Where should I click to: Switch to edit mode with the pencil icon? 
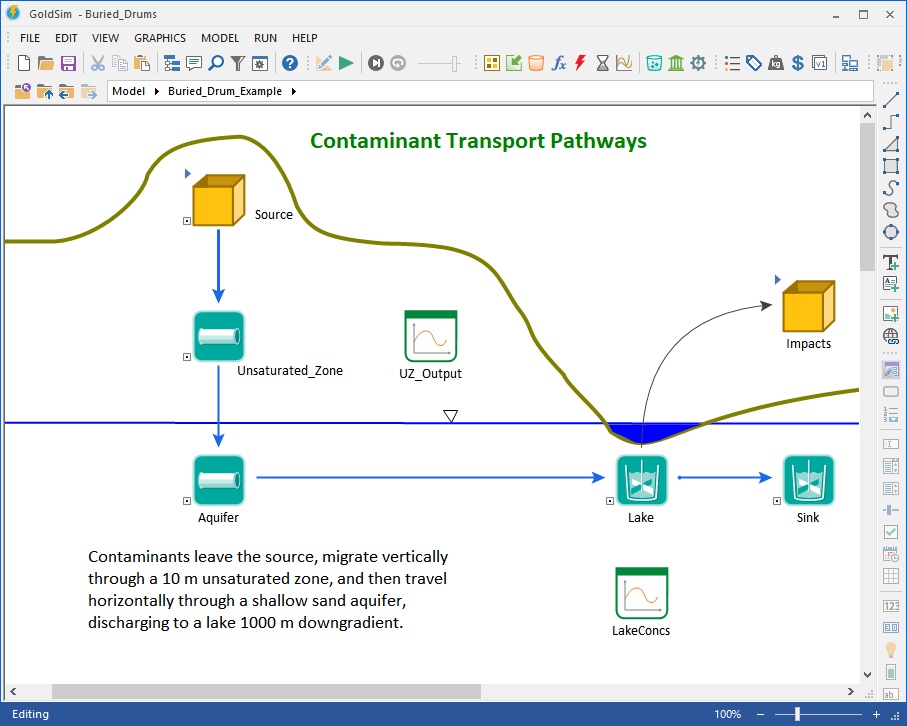[x=324, y=63]
